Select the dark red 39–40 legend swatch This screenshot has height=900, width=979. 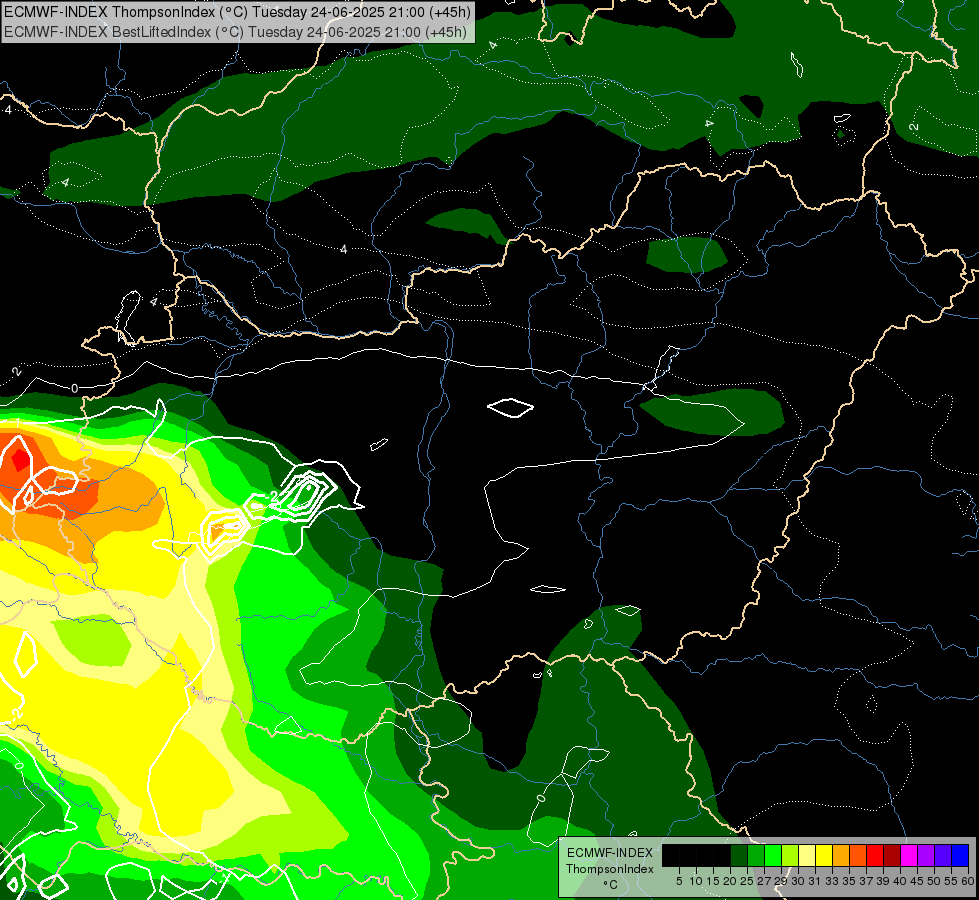[892, 855]
